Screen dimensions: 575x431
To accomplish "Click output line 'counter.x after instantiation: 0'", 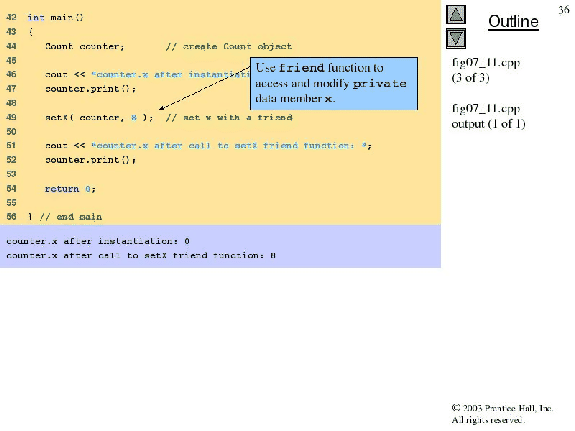I will coord(98,241).
